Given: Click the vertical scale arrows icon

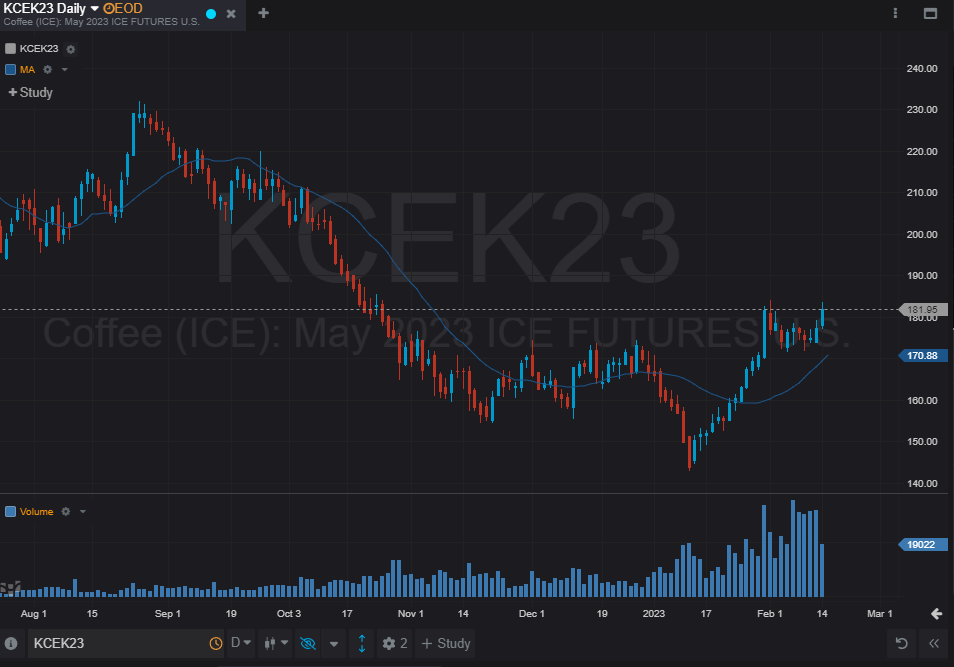Looking at the screenshot, I should 361,643.
